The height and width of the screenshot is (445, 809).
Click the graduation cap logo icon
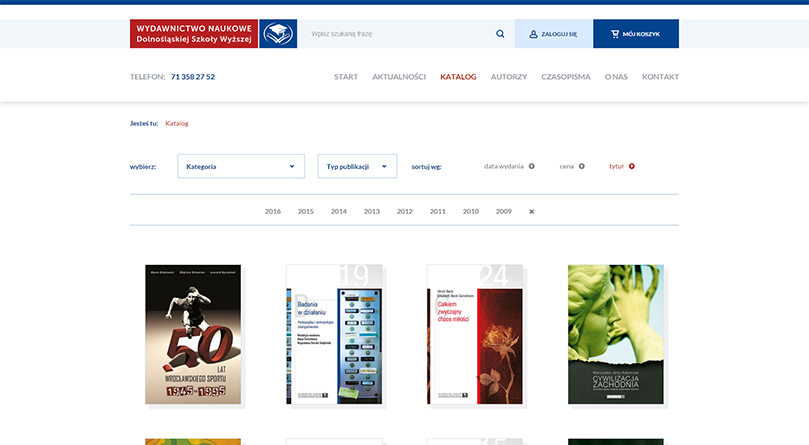point(278,34)
